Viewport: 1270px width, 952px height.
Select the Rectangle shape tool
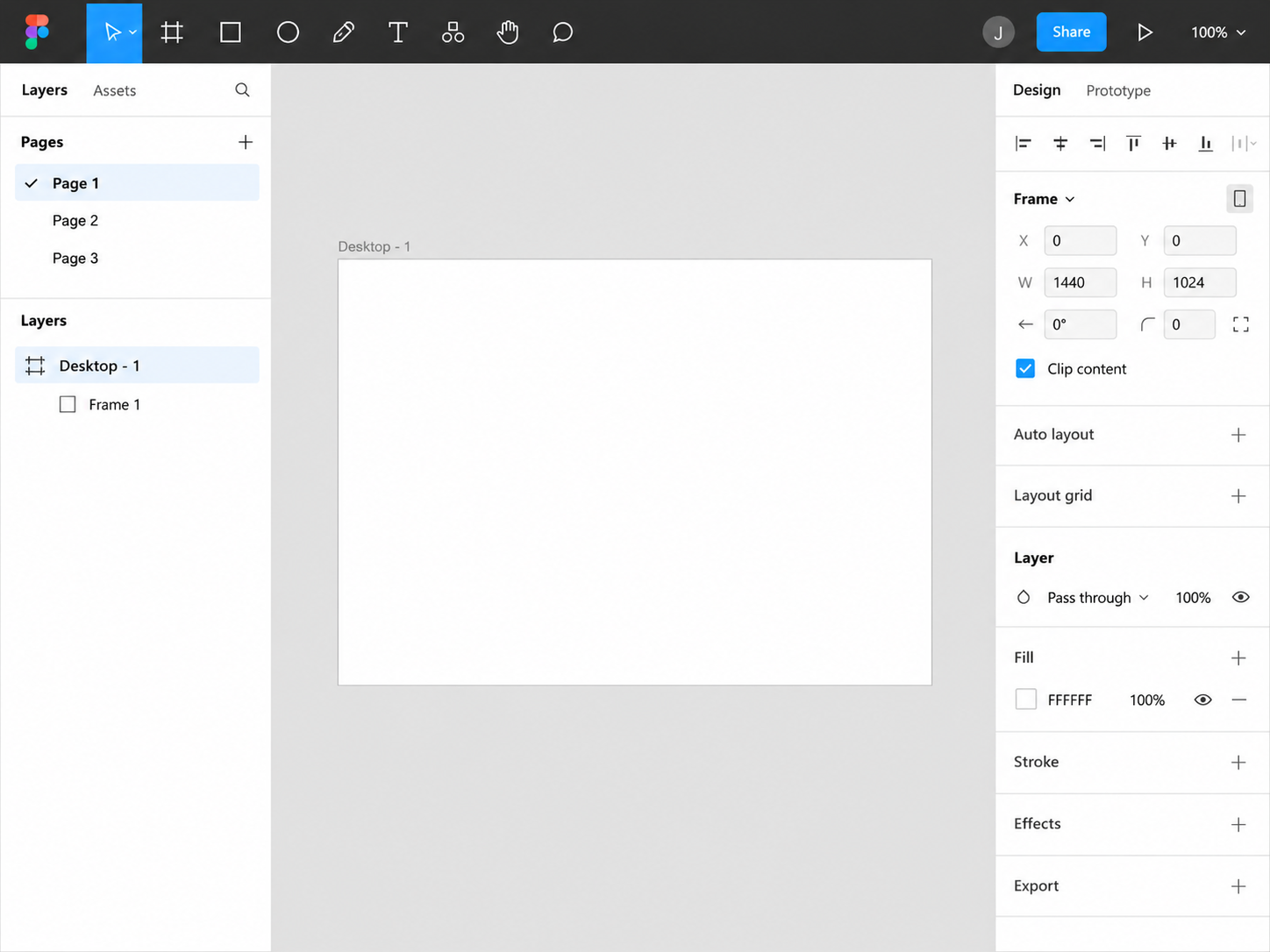[231, 32]
